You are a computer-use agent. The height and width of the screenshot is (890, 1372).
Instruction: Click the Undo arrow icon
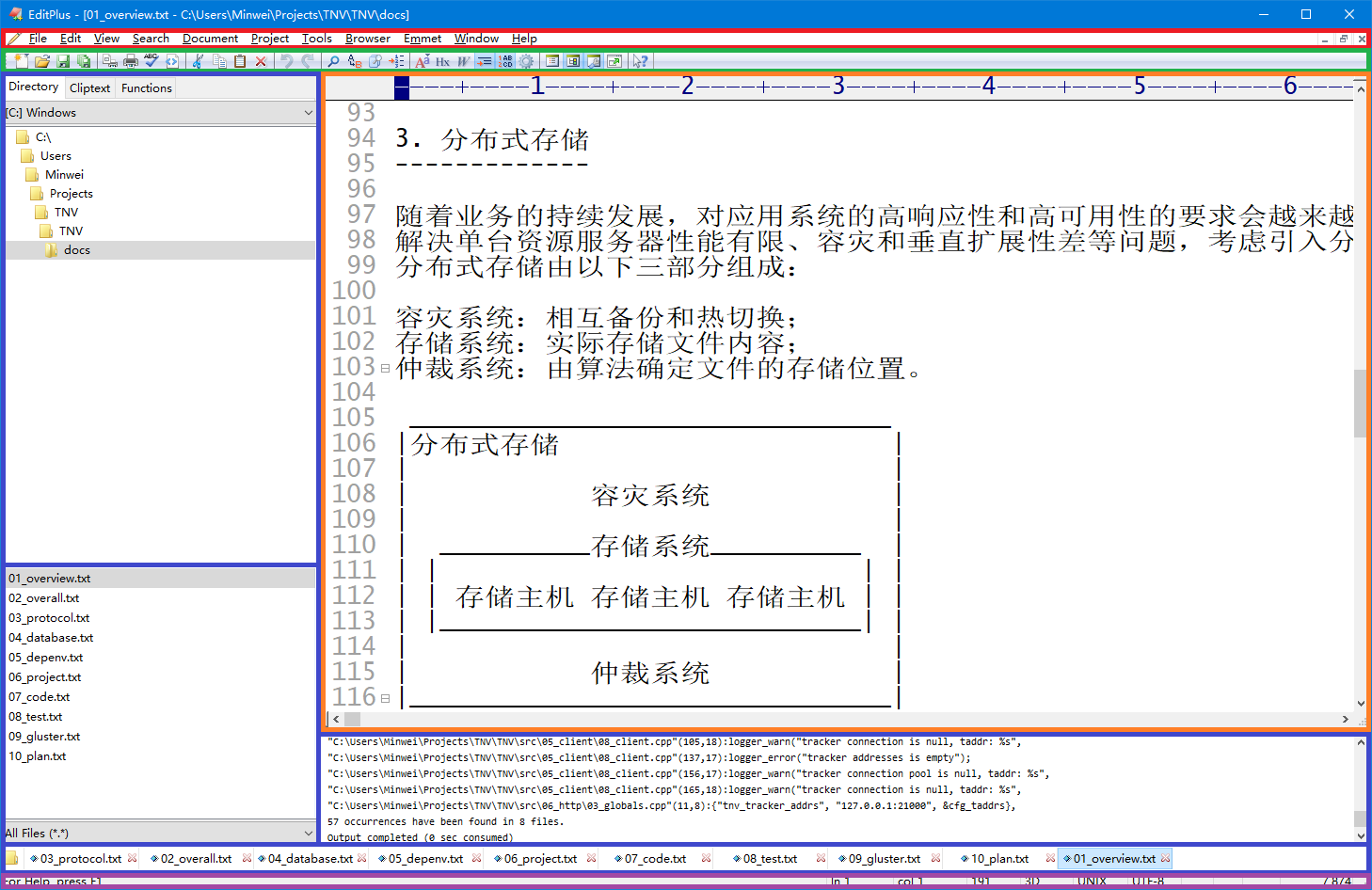click(287, 61)
